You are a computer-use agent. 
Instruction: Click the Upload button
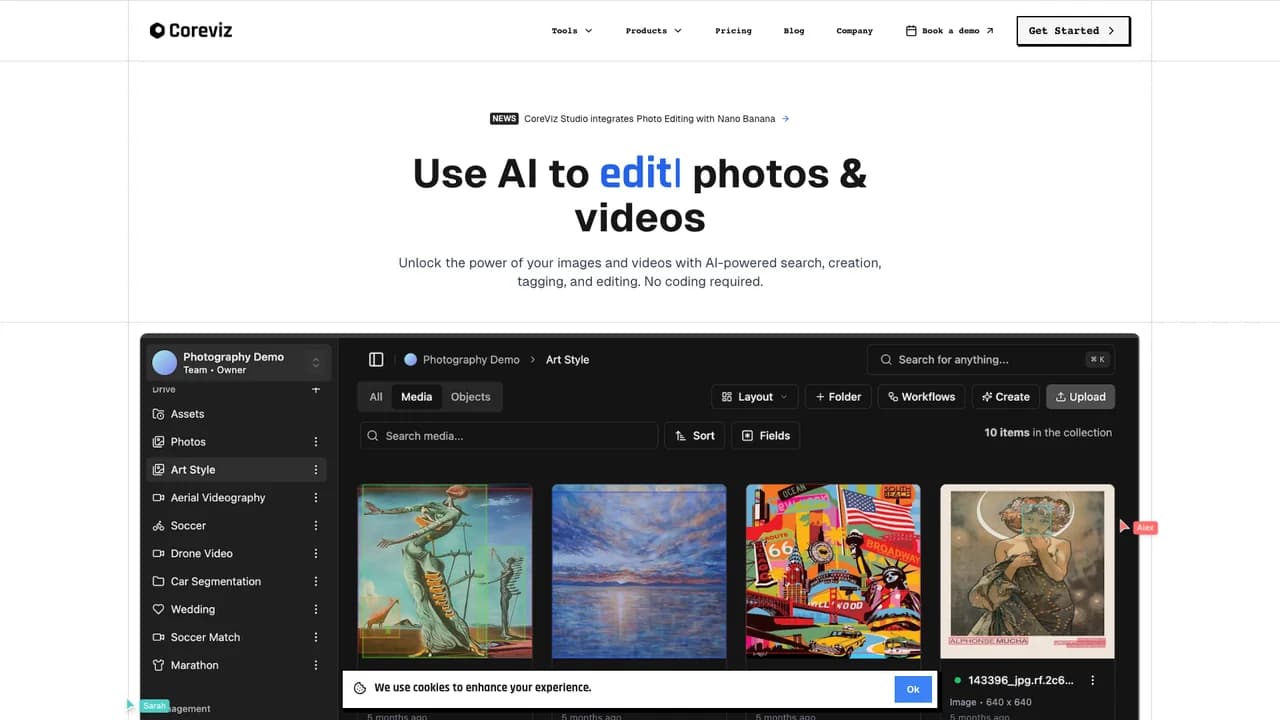(x=1080, y=397)
